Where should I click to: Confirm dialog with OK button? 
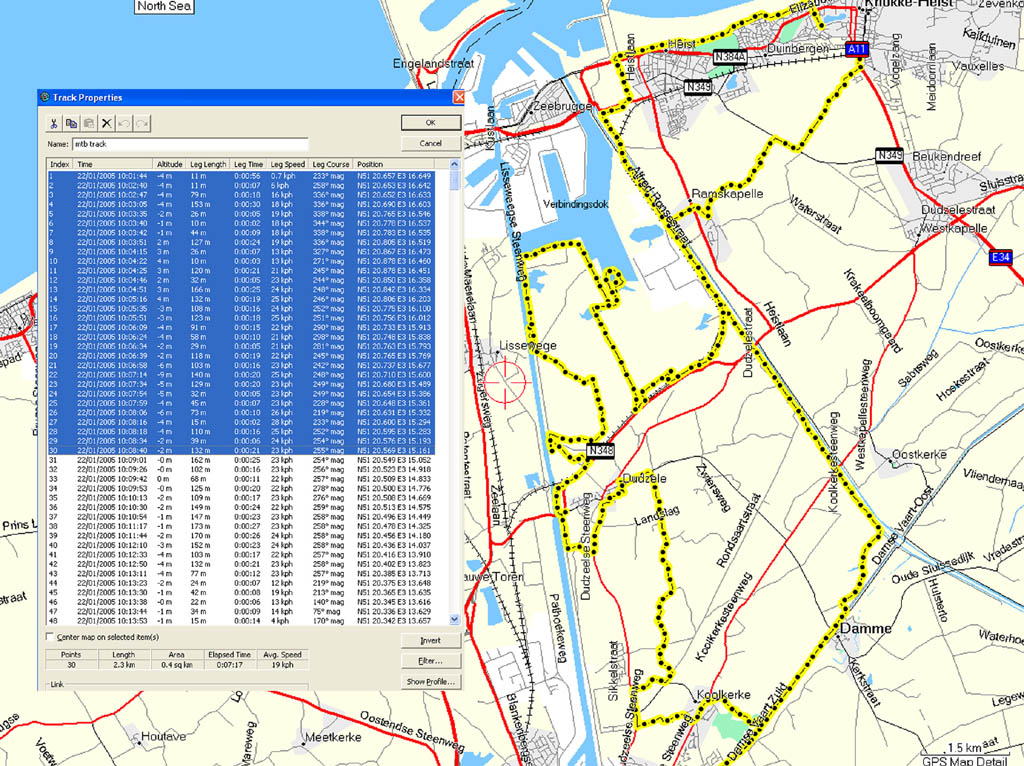(430, 123)
